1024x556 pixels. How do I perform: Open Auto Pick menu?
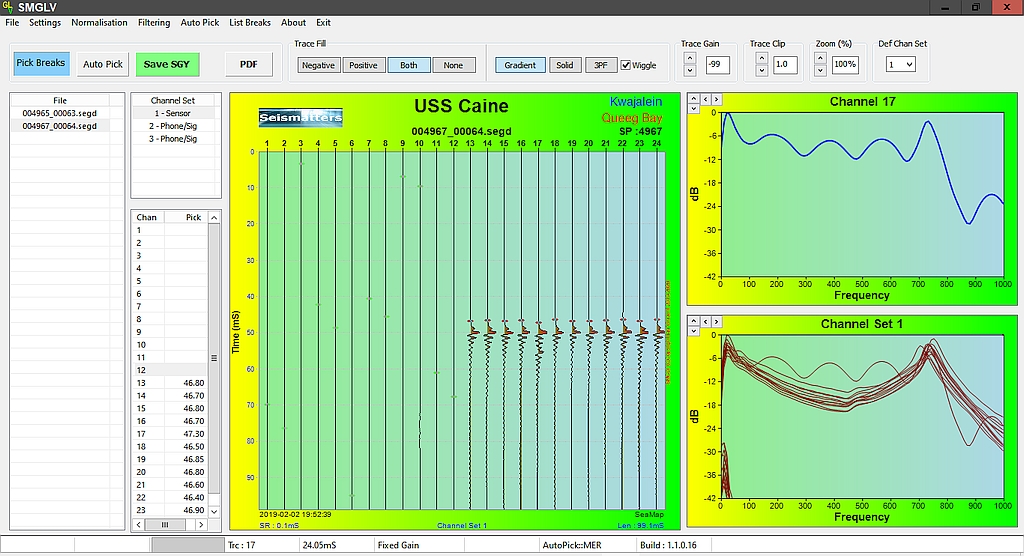(x=200, y=22)
